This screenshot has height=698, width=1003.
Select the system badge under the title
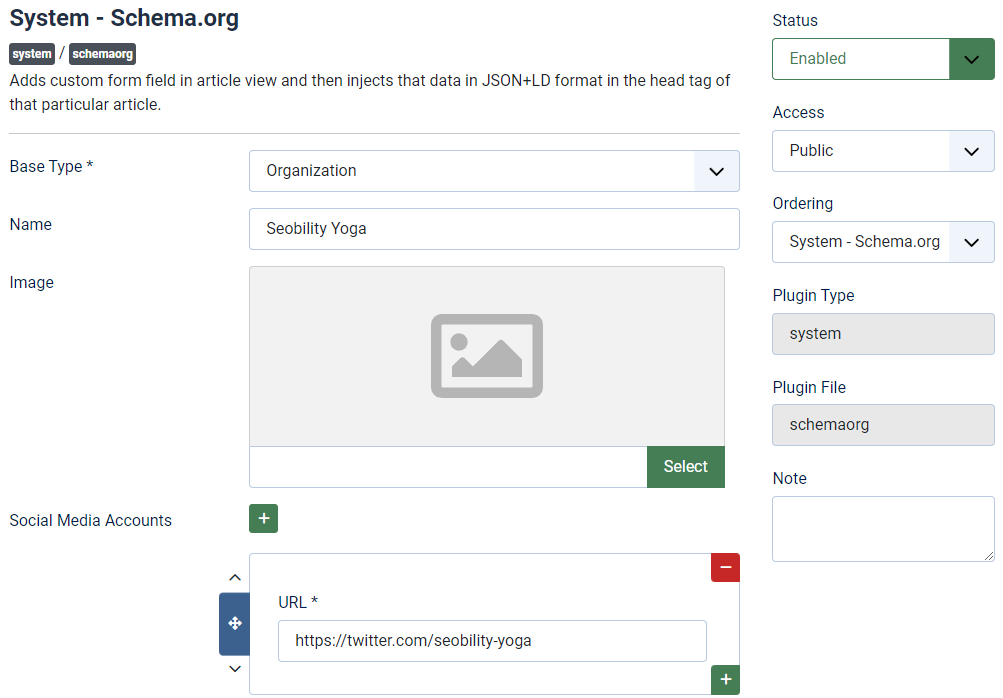pos(31,54)
